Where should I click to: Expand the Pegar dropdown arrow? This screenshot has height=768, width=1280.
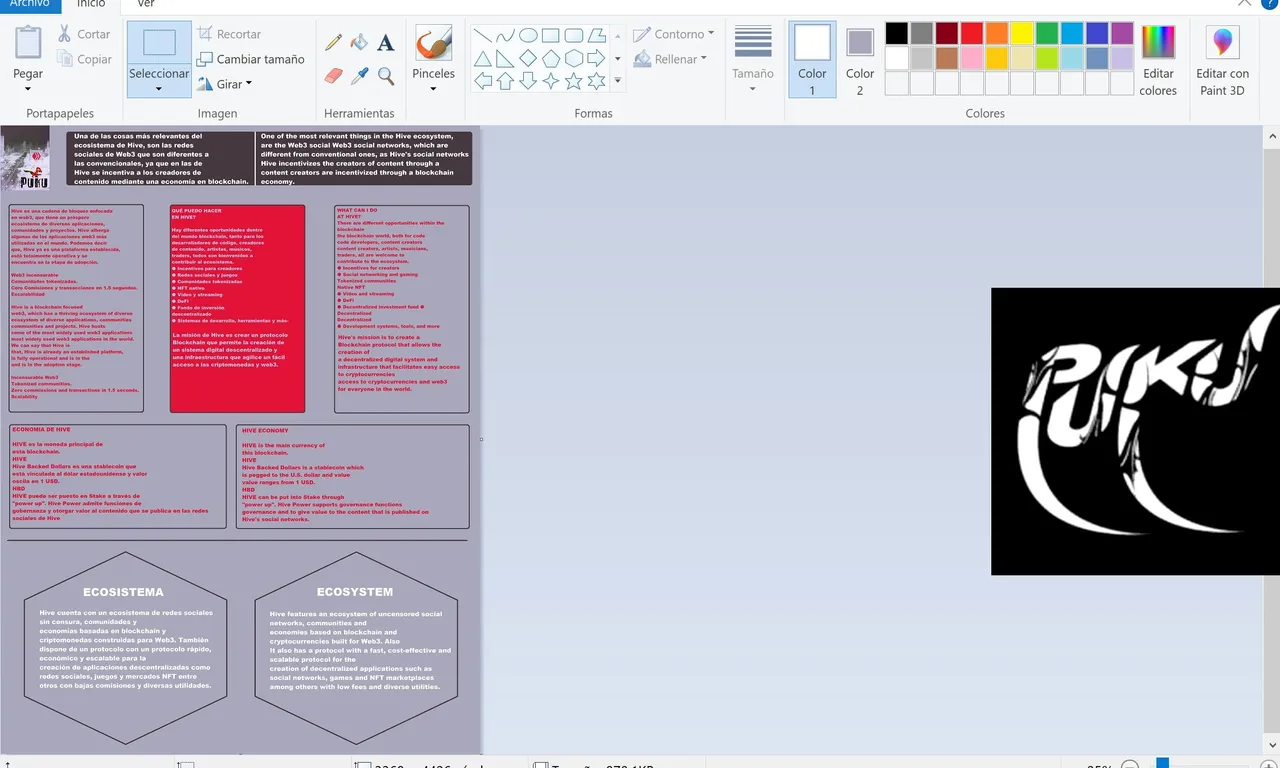pos(28,89)
